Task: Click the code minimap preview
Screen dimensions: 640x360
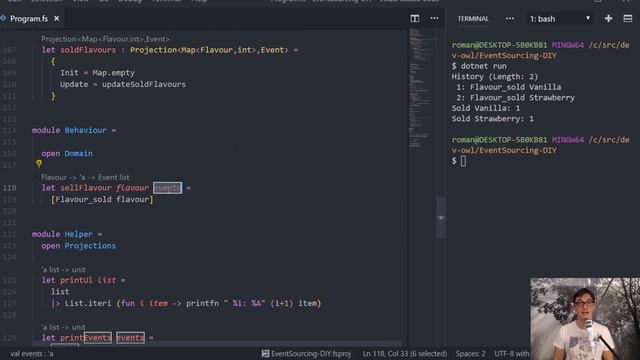Action: (x=420, y=88)
